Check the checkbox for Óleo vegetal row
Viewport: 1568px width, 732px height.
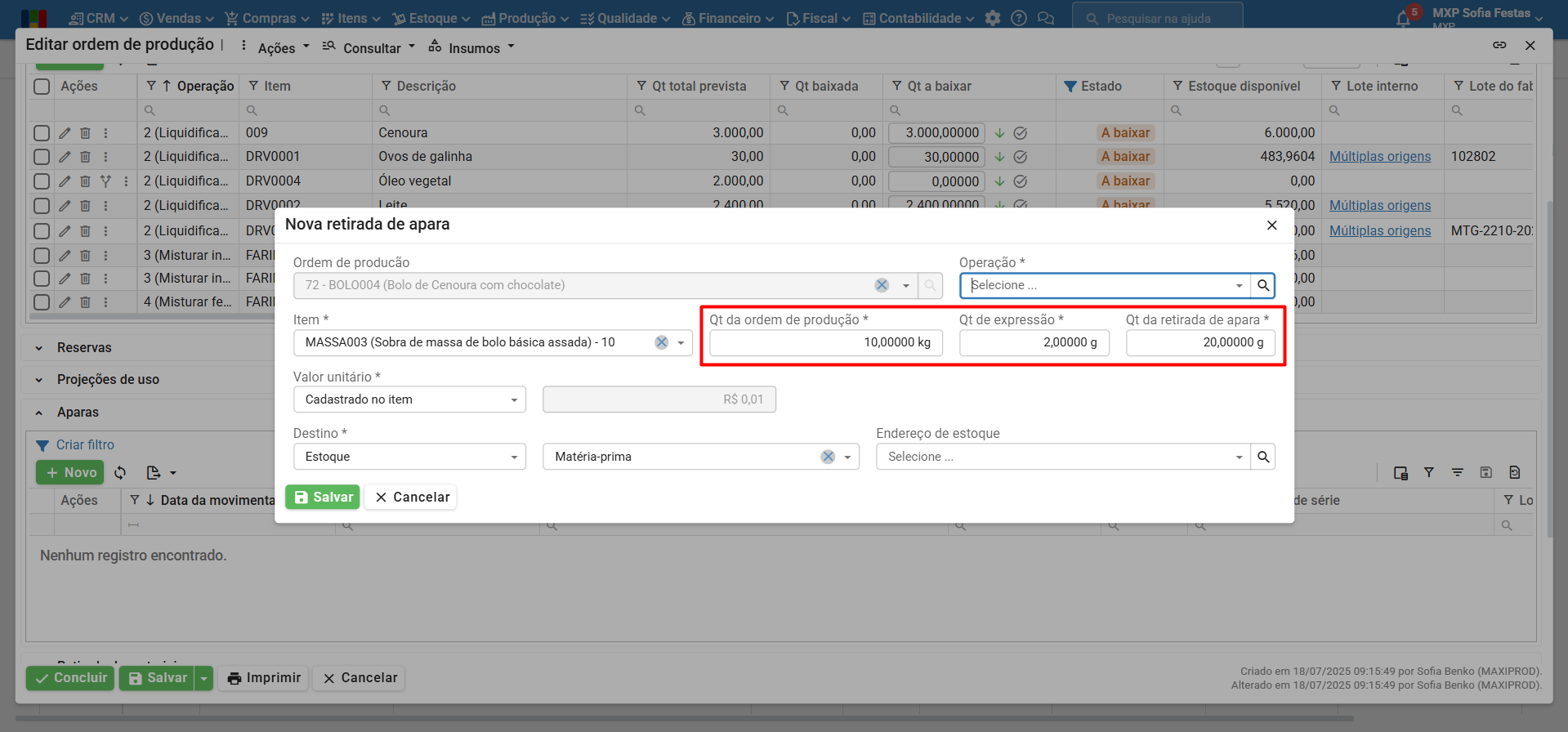42,181
